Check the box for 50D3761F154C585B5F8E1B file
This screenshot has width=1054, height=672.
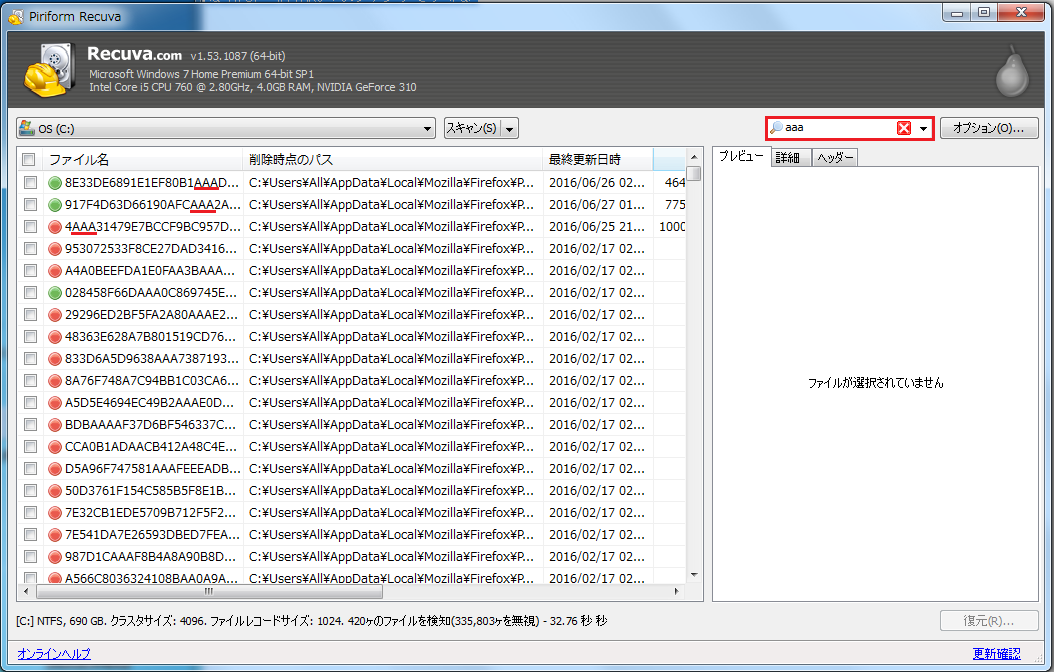coord(30,491)
